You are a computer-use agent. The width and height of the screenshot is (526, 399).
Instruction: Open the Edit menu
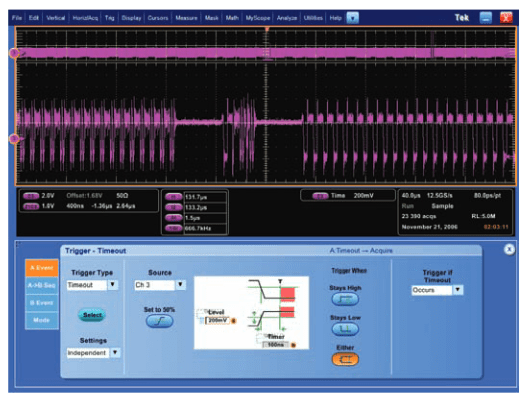[34, 18]
